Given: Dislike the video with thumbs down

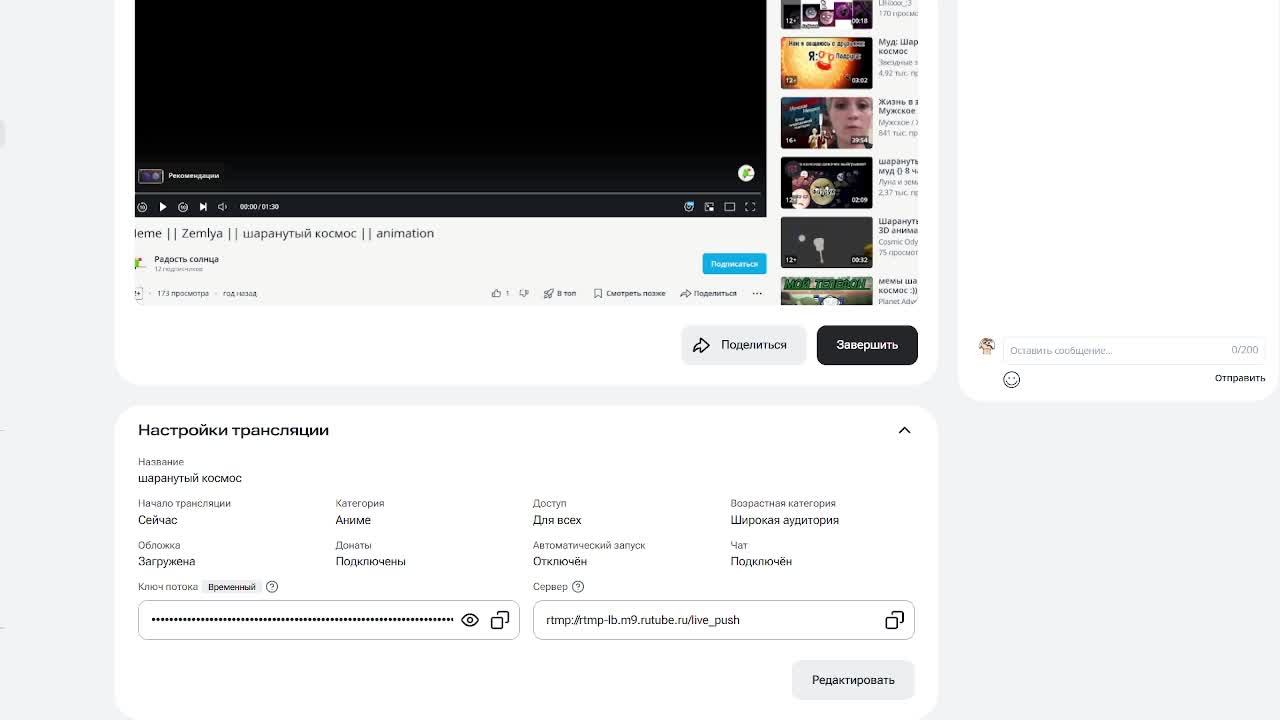Looking at the screenshot, I should (x=523, y=293).
